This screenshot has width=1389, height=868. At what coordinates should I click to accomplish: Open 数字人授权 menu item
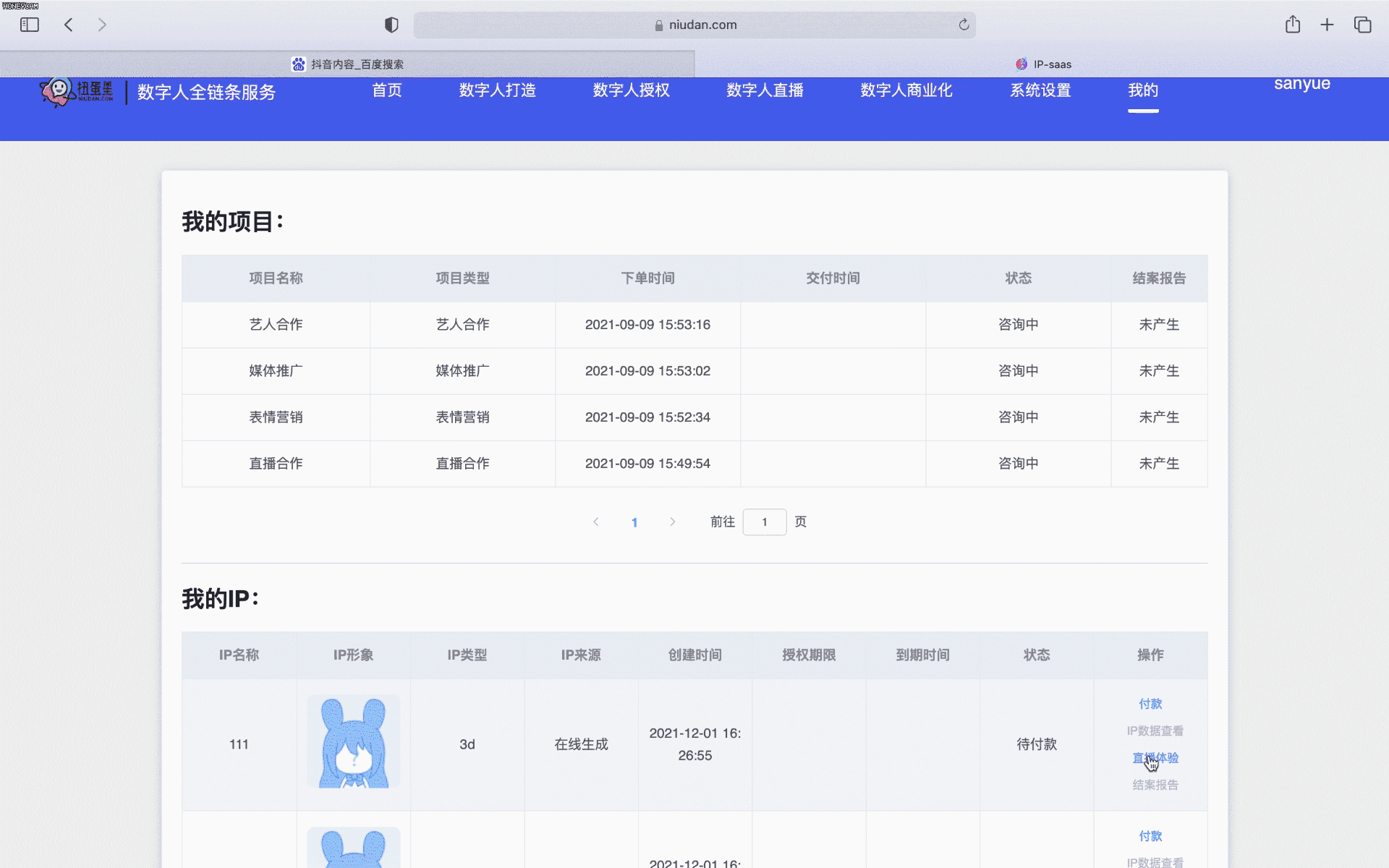632,90
